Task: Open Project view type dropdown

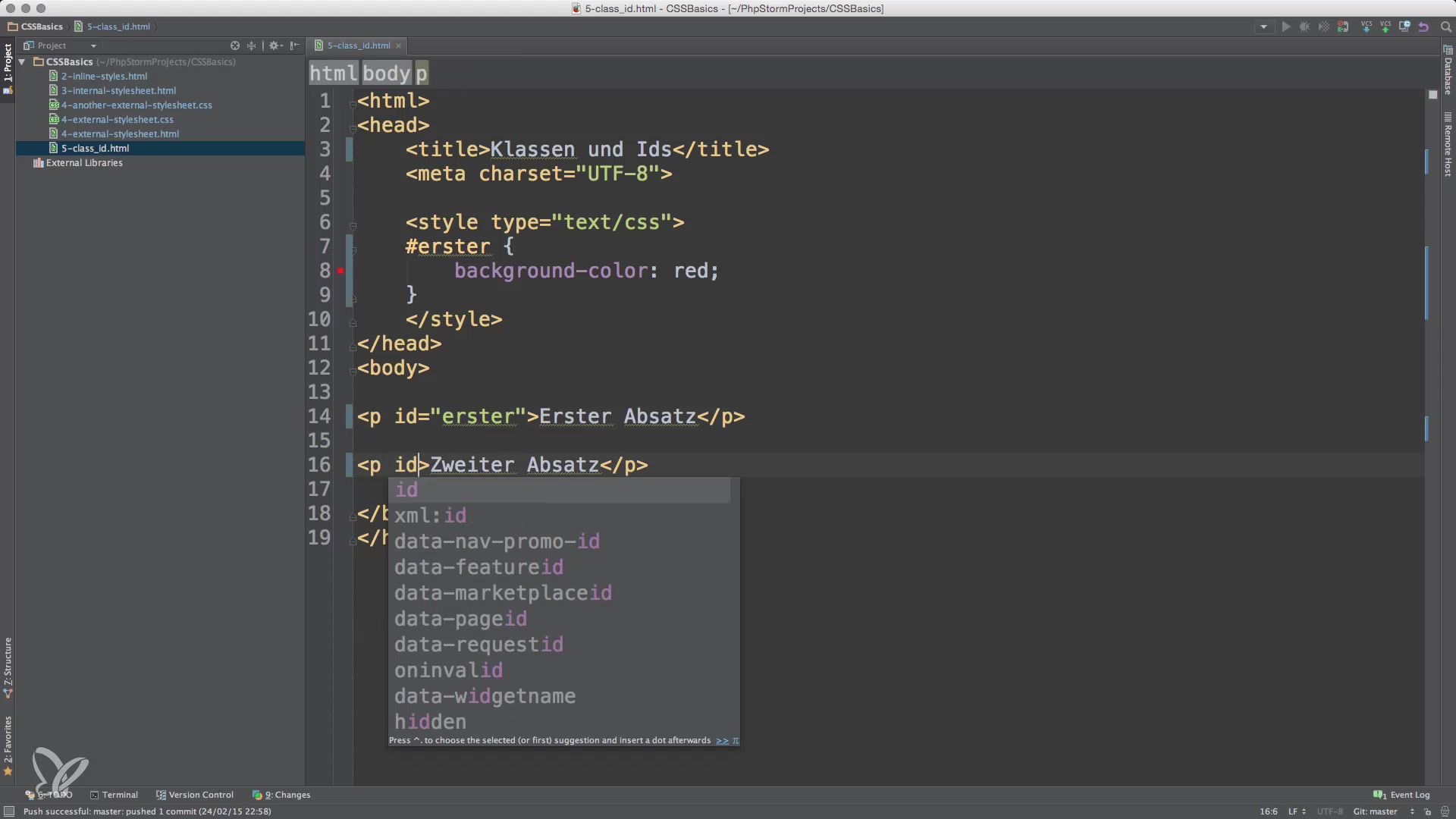Action: 94,45
